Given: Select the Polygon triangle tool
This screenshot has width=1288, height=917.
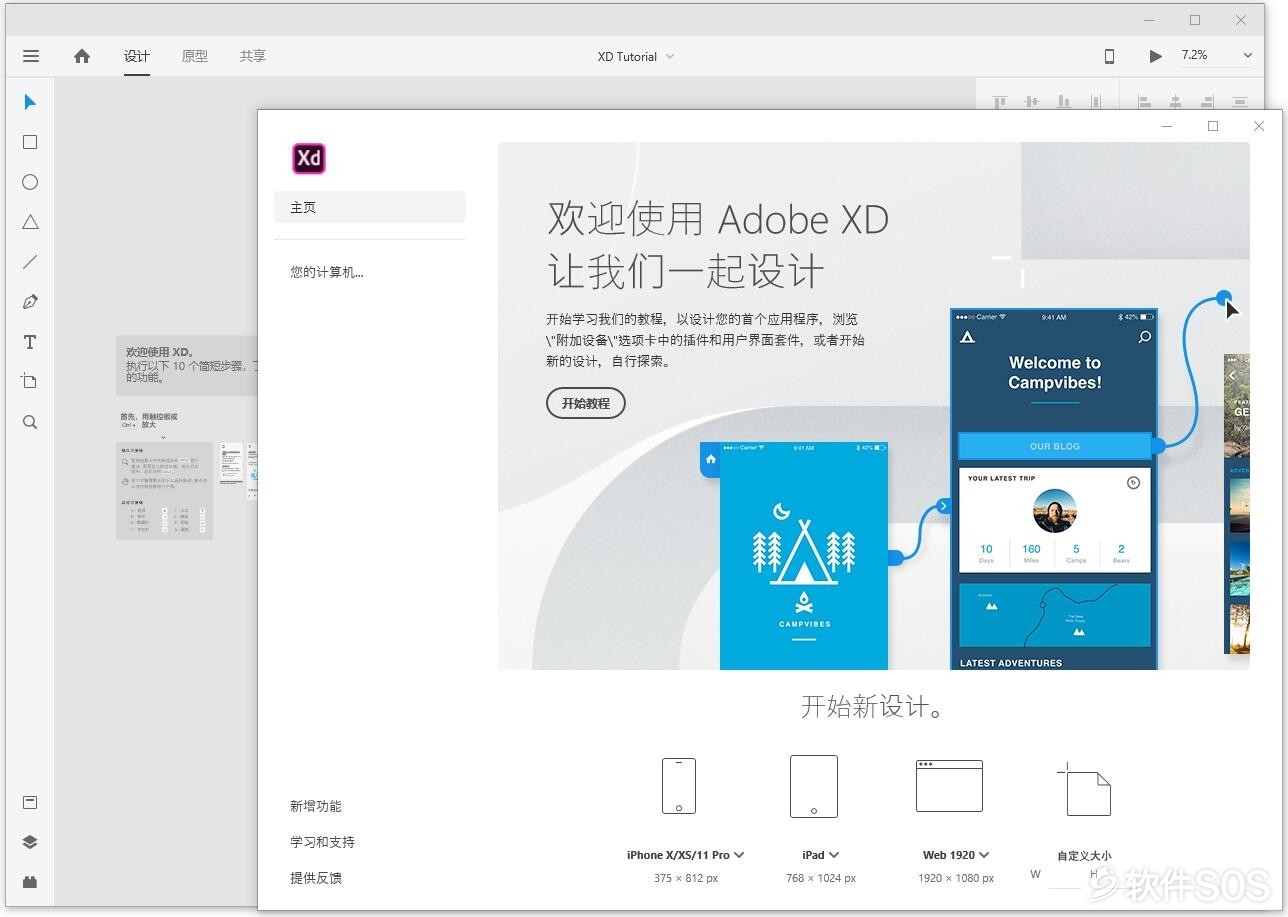Looking at the screenshot, I should point(30,222).
